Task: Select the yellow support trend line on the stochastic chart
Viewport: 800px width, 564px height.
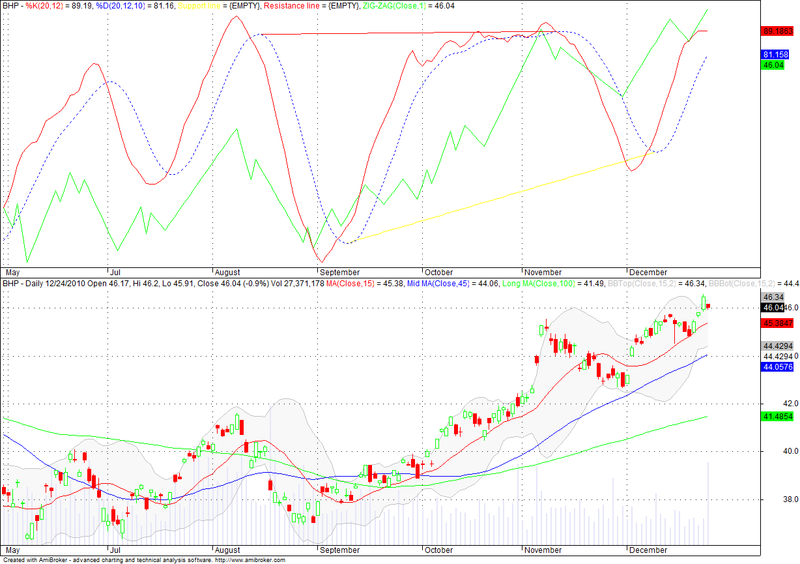Action: point(500,197)
